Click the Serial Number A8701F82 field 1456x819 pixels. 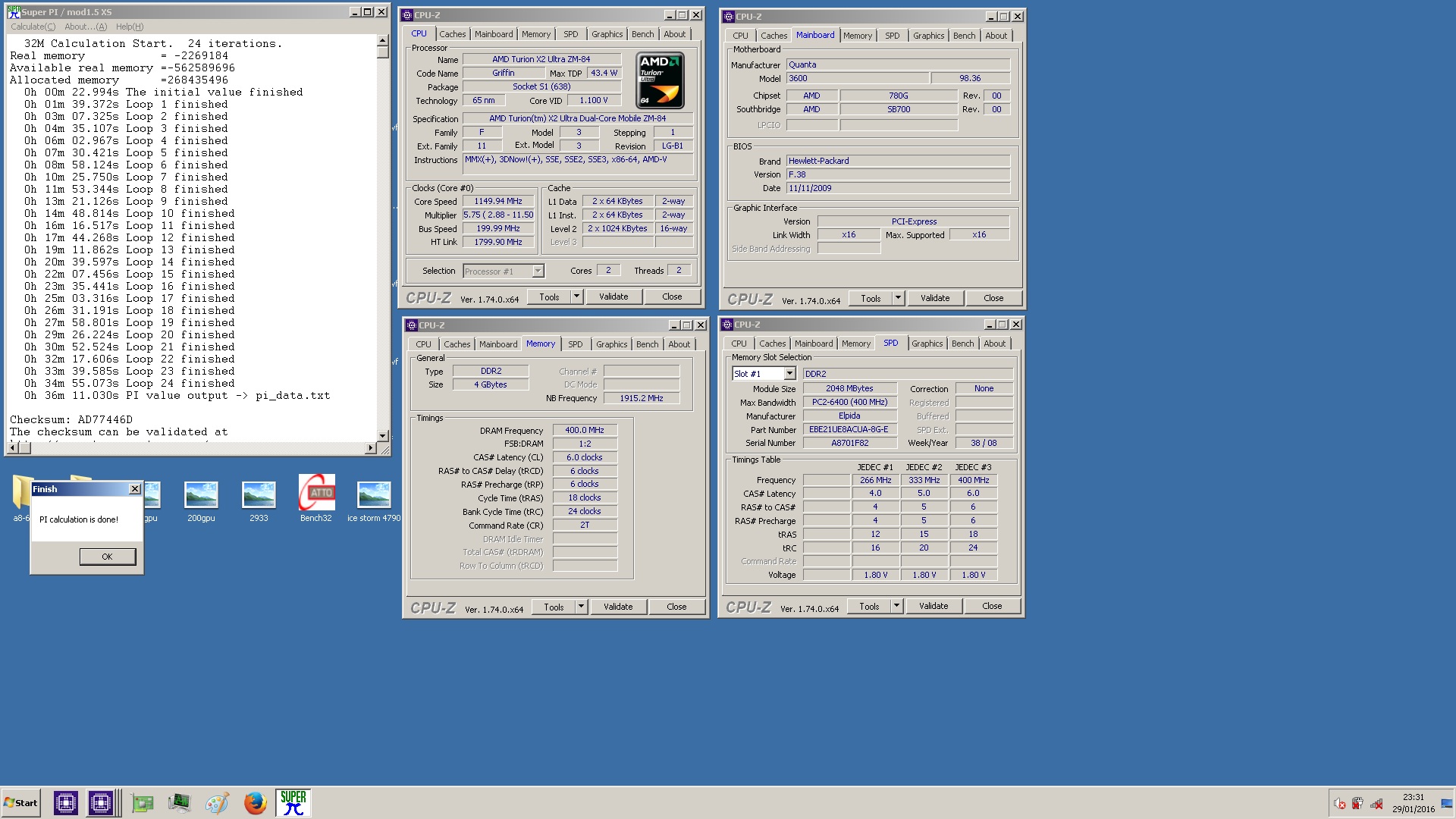[849, 443]
